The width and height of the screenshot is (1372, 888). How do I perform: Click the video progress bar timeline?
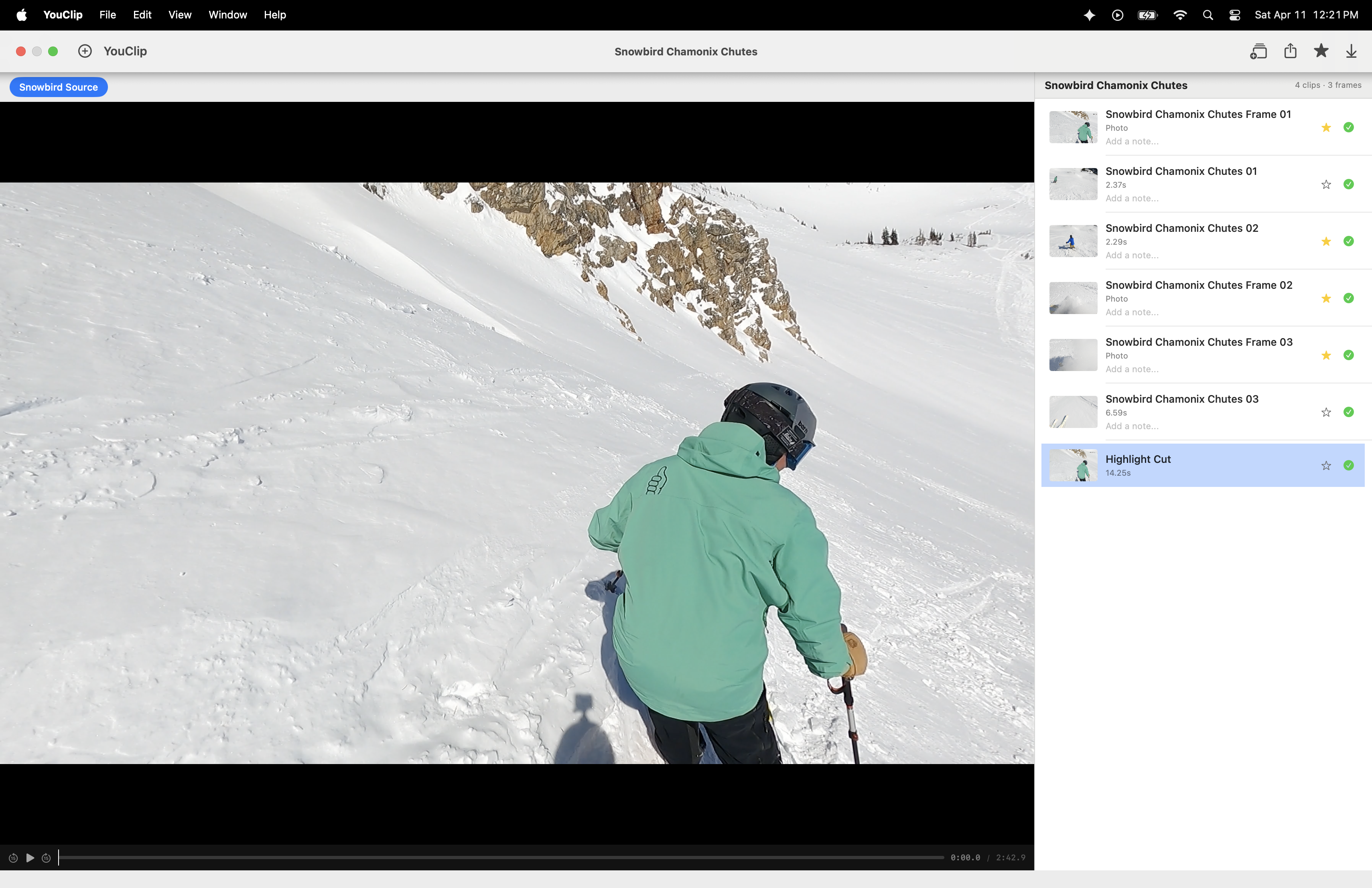501,858
